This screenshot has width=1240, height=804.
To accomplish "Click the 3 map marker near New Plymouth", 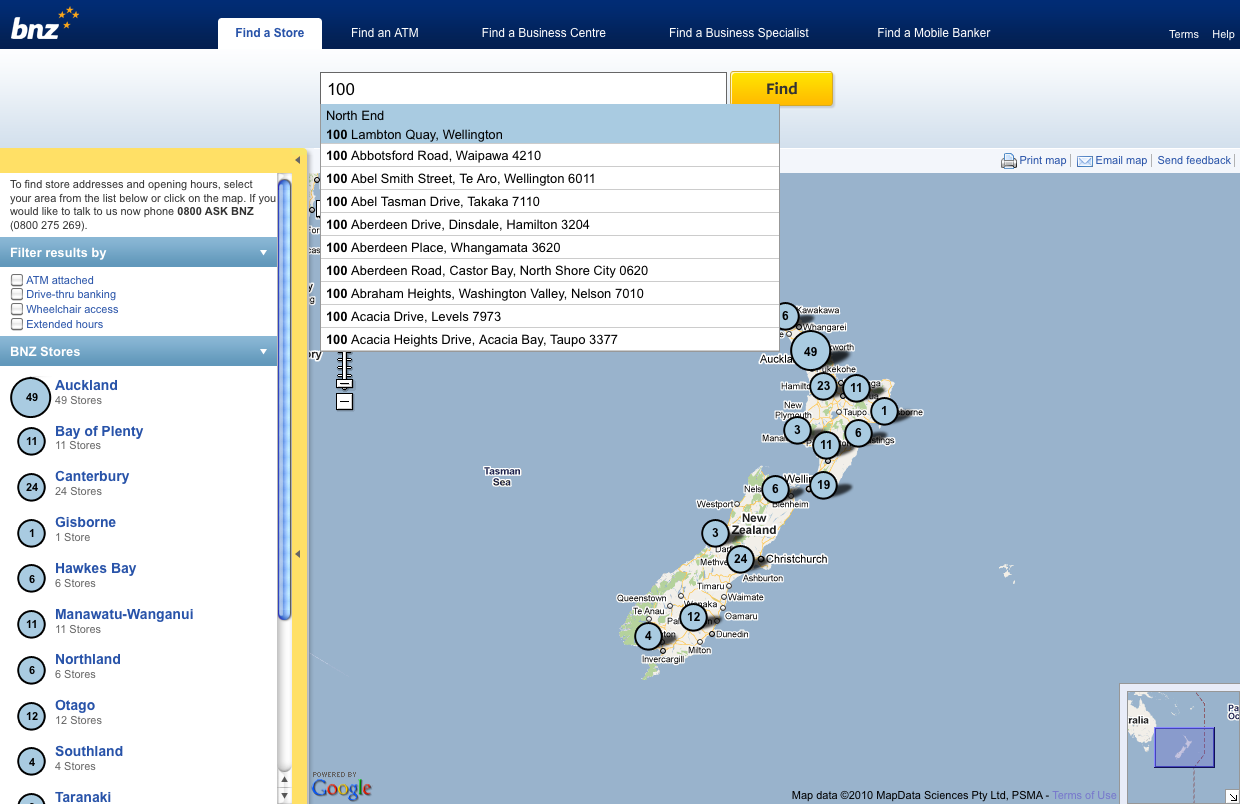I will coord(796,430).
